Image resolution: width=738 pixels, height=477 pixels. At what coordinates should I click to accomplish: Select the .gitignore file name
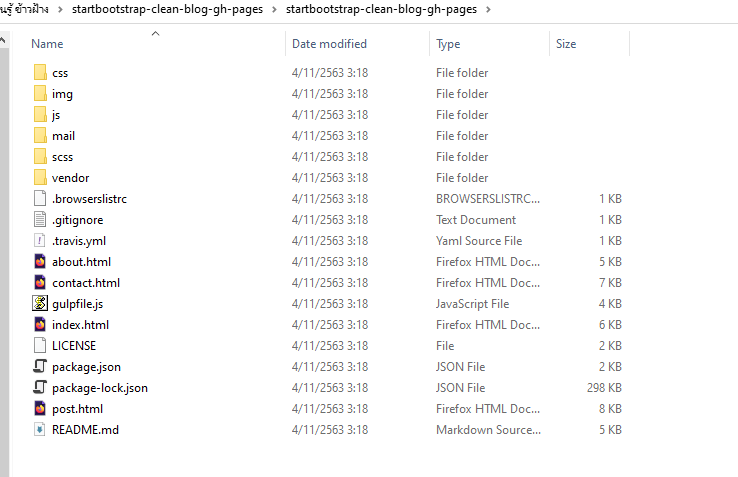[78, 220]
